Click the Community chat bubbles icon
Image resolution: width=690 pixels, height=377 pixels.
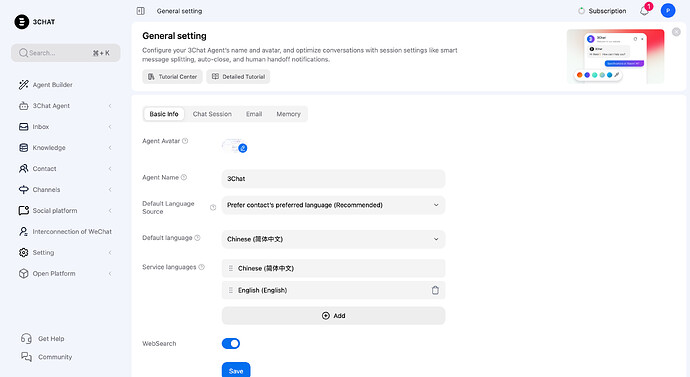click(x=26, y=357)
